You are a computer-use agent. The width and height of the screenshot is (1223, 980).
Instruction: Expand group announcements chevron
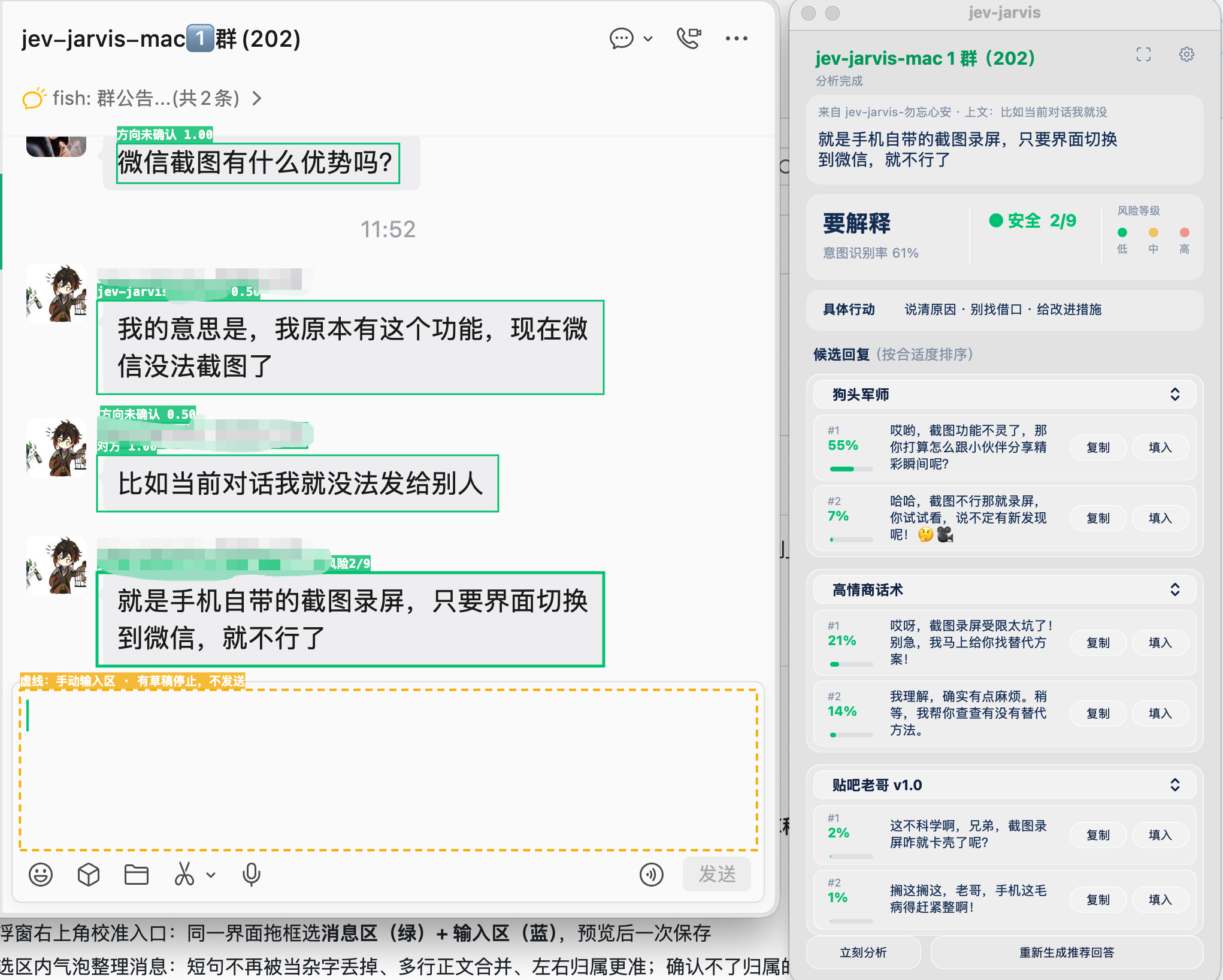[257, 98]
